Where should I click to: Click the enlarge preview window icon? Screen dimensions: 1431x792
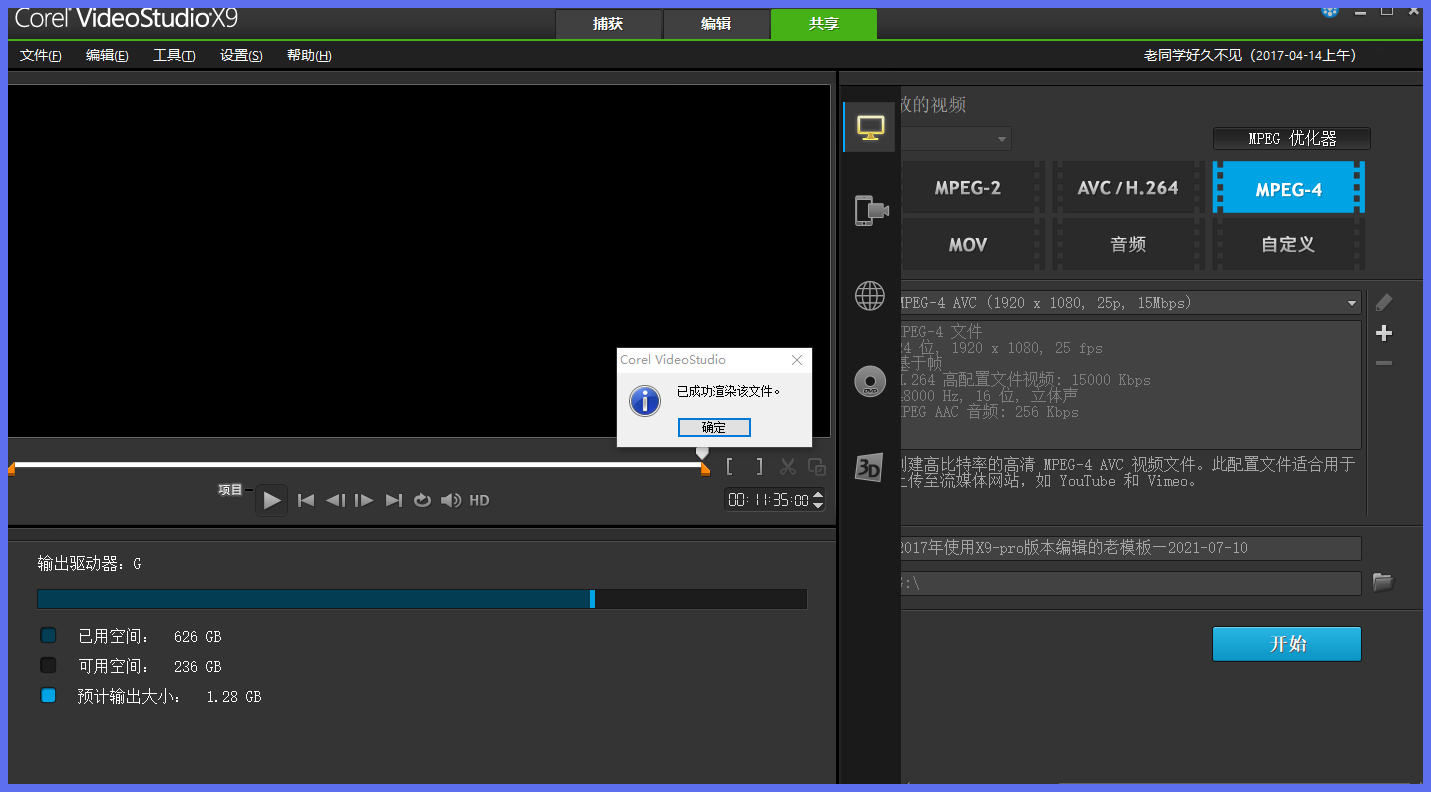click(x=817, y=466)
